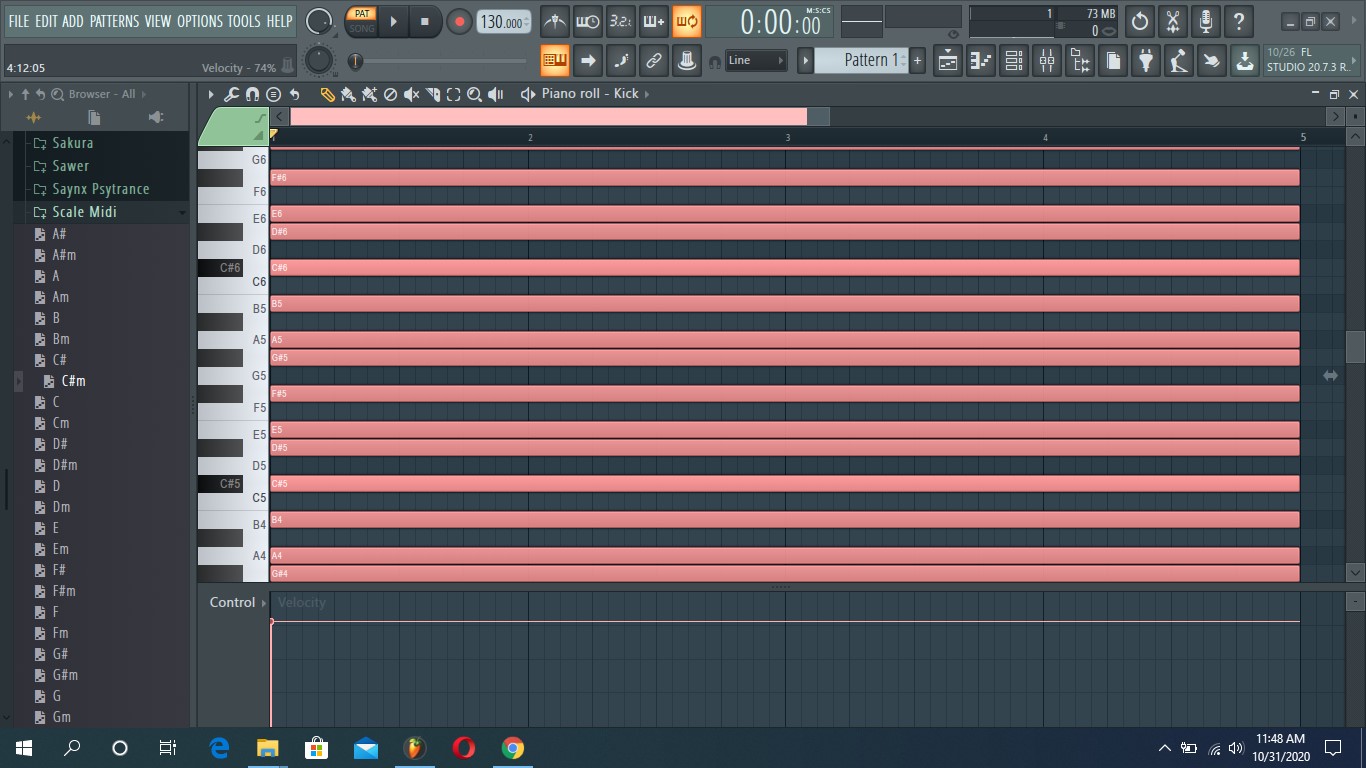Select the Zoom magnifier tool
Viewport: 1366px width, 768px height.
coord(474,94)
